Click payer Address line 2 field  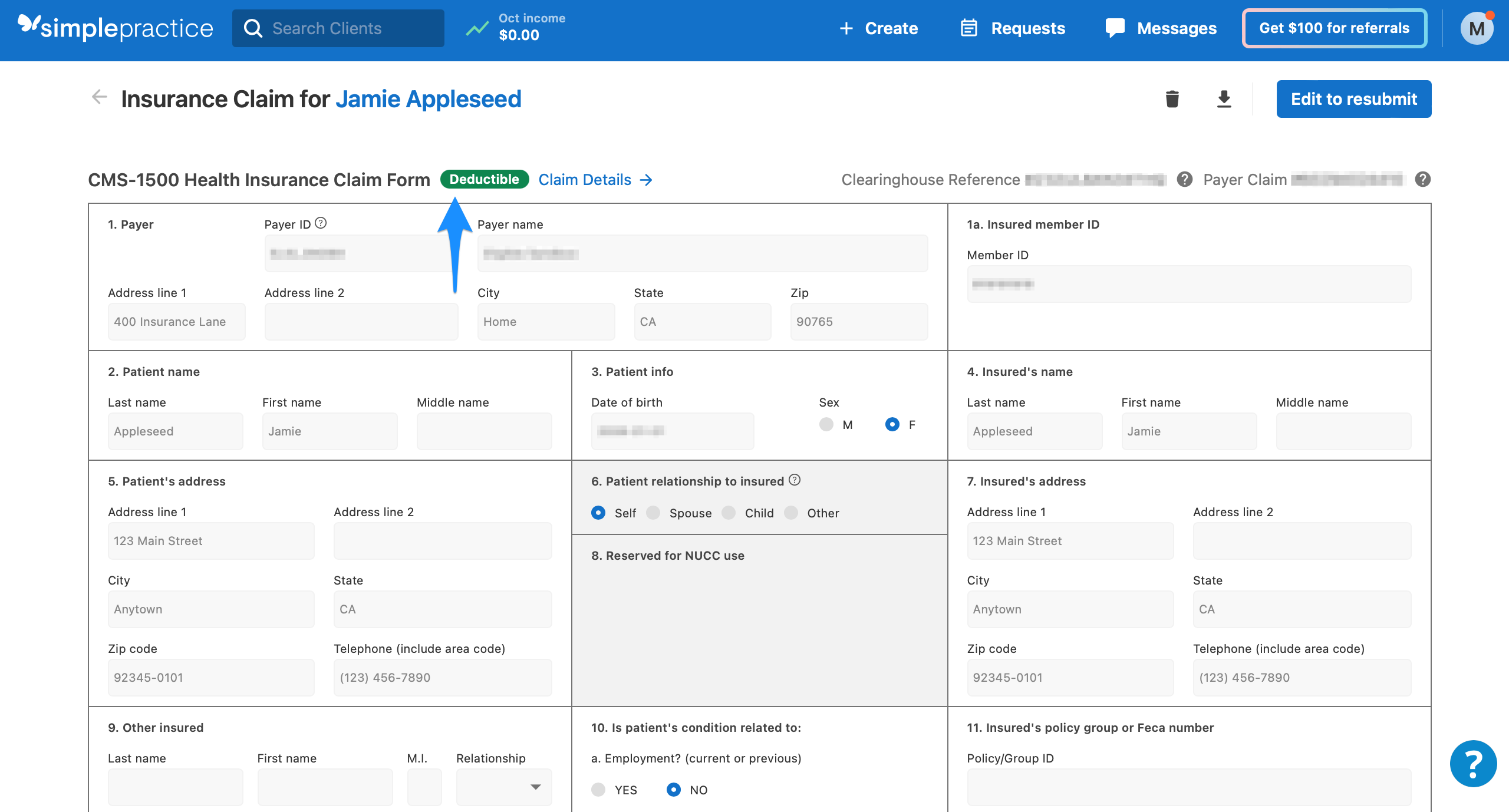[x=361, y=322]
